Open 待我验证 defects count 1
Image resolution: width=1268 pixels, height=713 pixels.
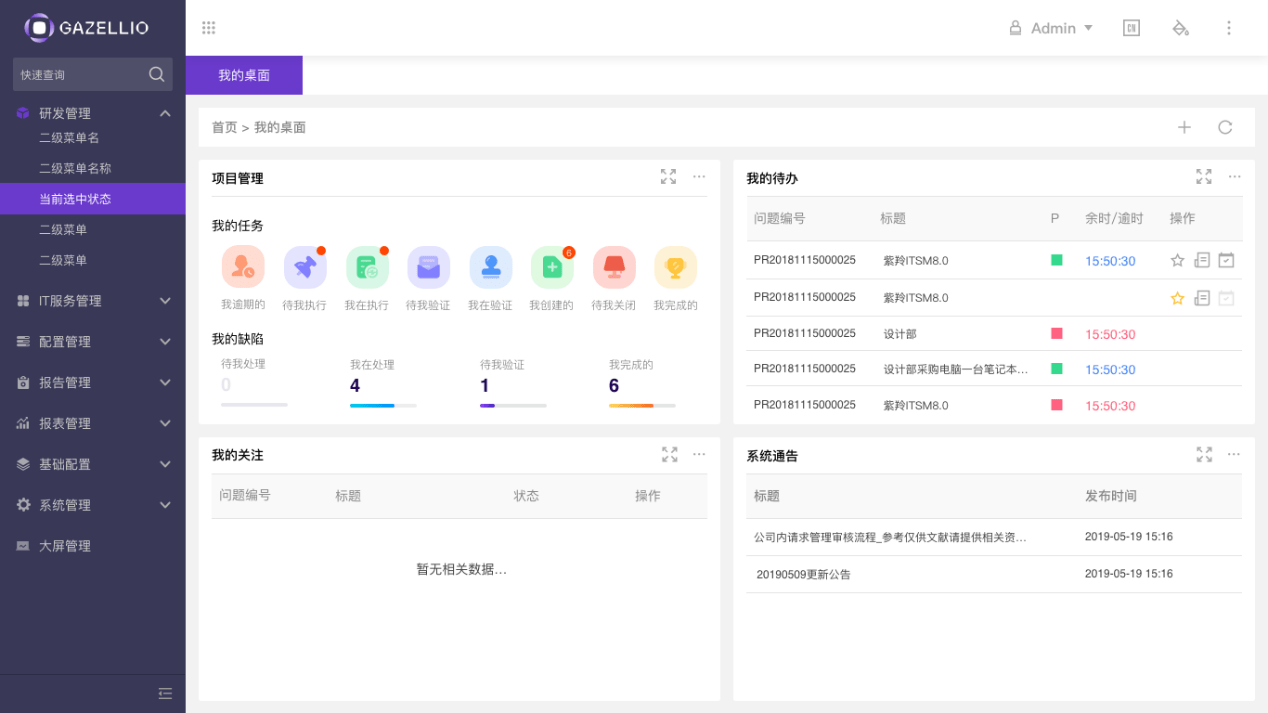coord(485,386)
